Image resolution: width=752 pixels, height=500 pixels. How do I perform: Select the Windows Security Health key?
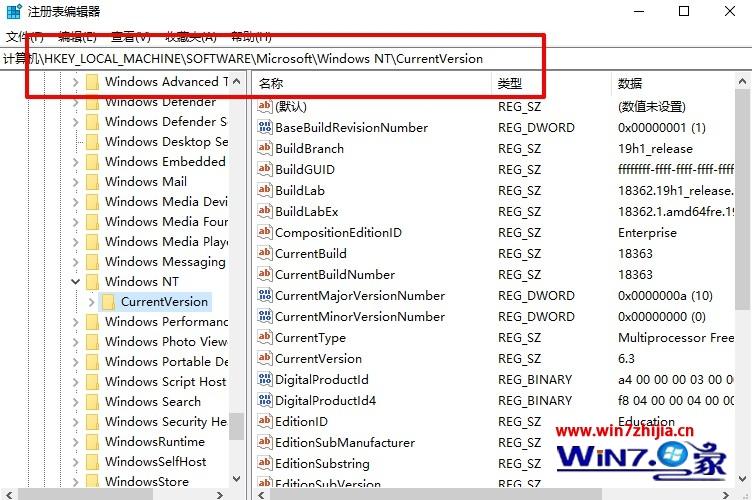[x=166, y=422]
